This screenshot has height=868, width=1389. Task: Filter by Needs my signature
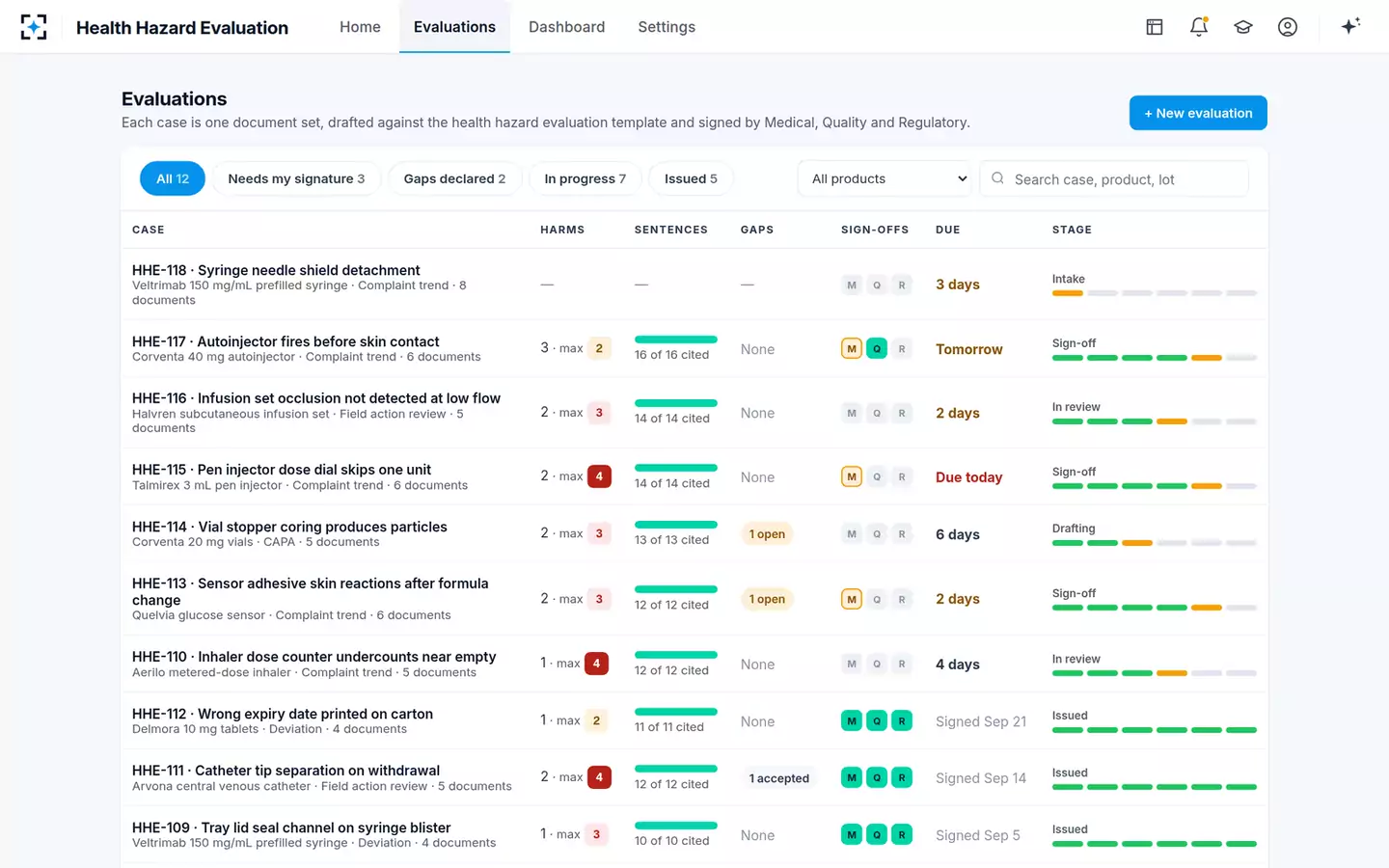coord(296,178)
